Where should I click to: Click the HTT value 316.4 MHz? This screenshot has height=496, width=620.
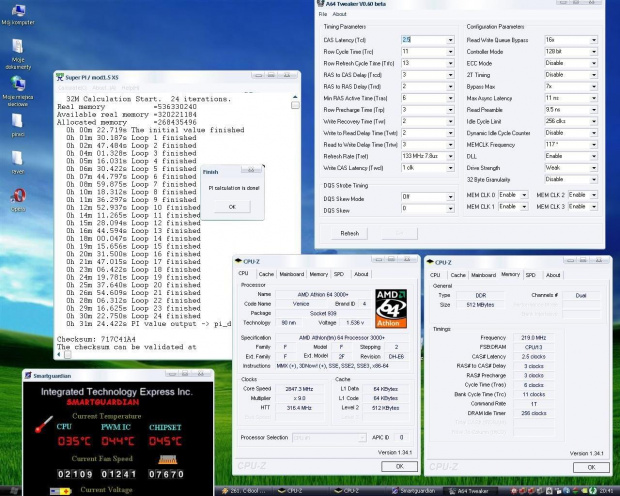point(299,408)
